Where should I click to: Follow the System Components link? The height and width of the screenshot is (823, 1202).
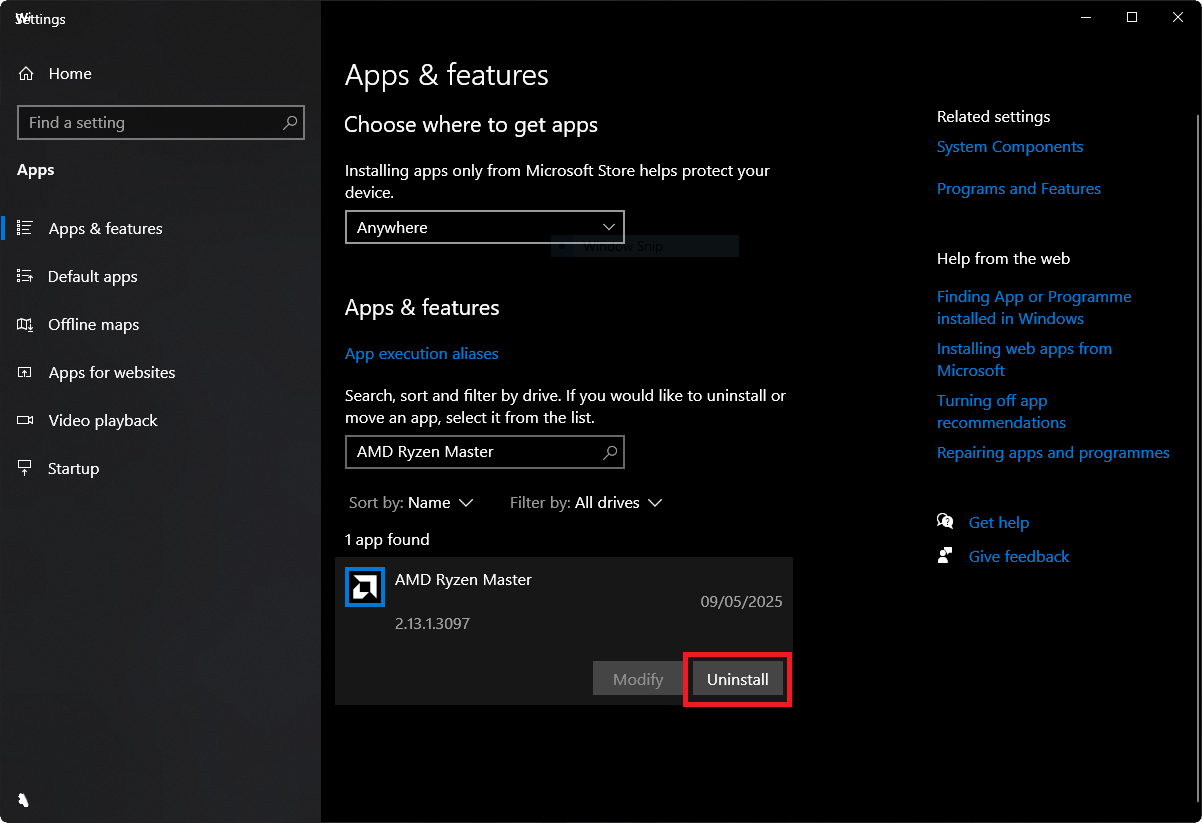coord(1009,147)
